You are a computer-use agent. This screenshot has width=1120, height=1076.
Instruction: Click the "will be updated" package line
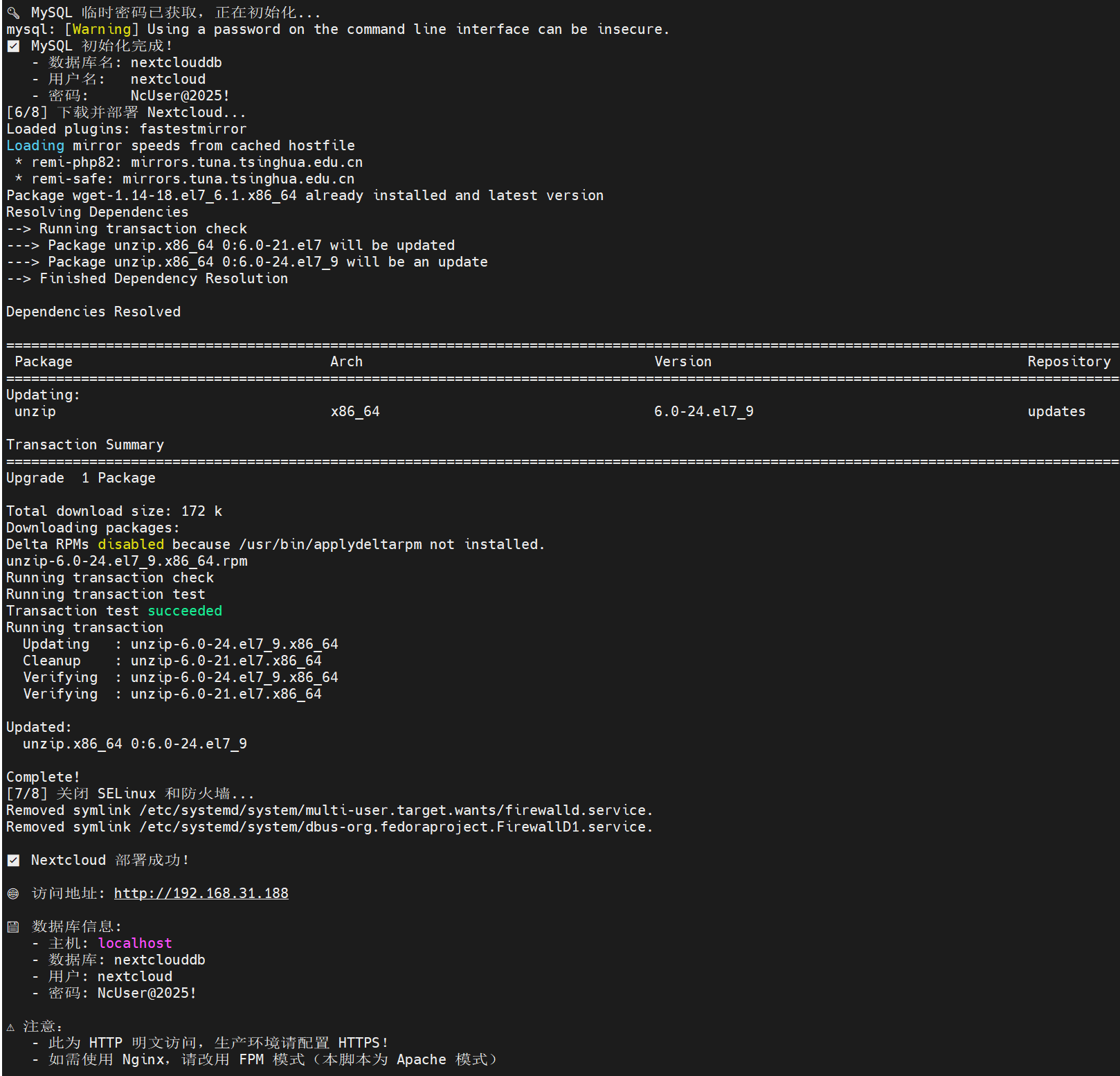coord(231,245)
